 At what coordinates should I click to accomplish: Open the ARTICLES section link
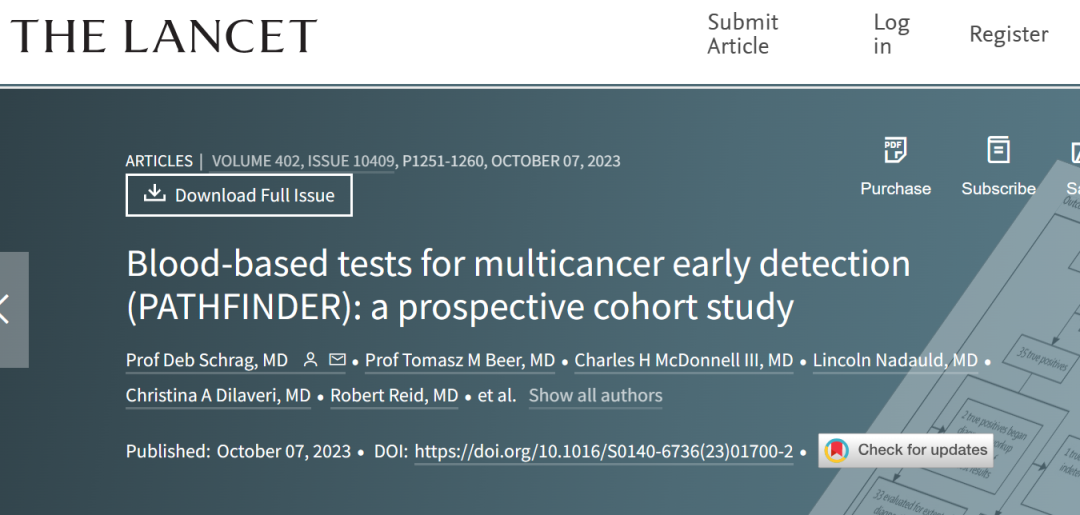tap(159, 161)
